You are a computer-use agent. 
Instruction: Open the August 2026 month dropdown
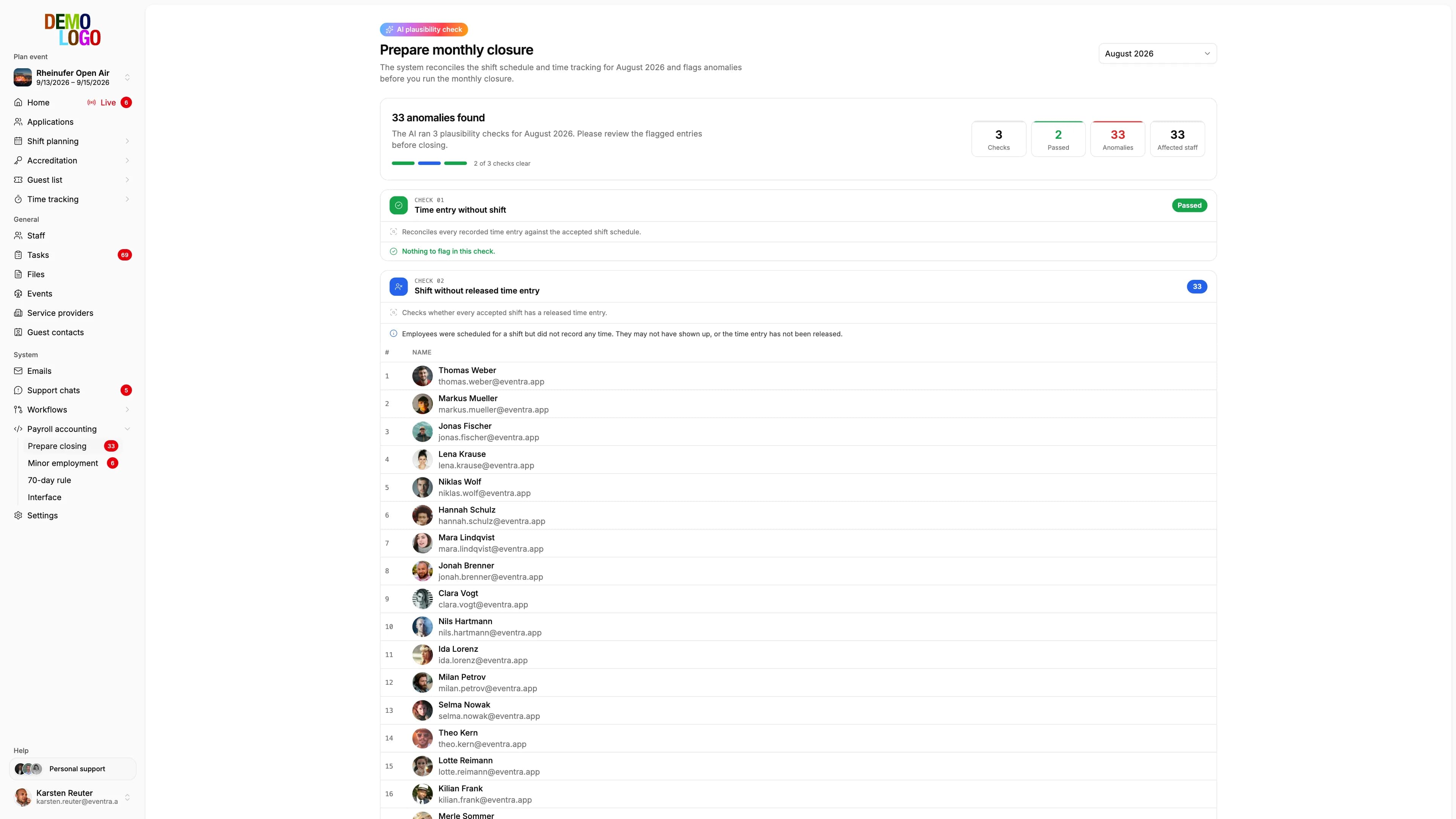pos(1158,53)
